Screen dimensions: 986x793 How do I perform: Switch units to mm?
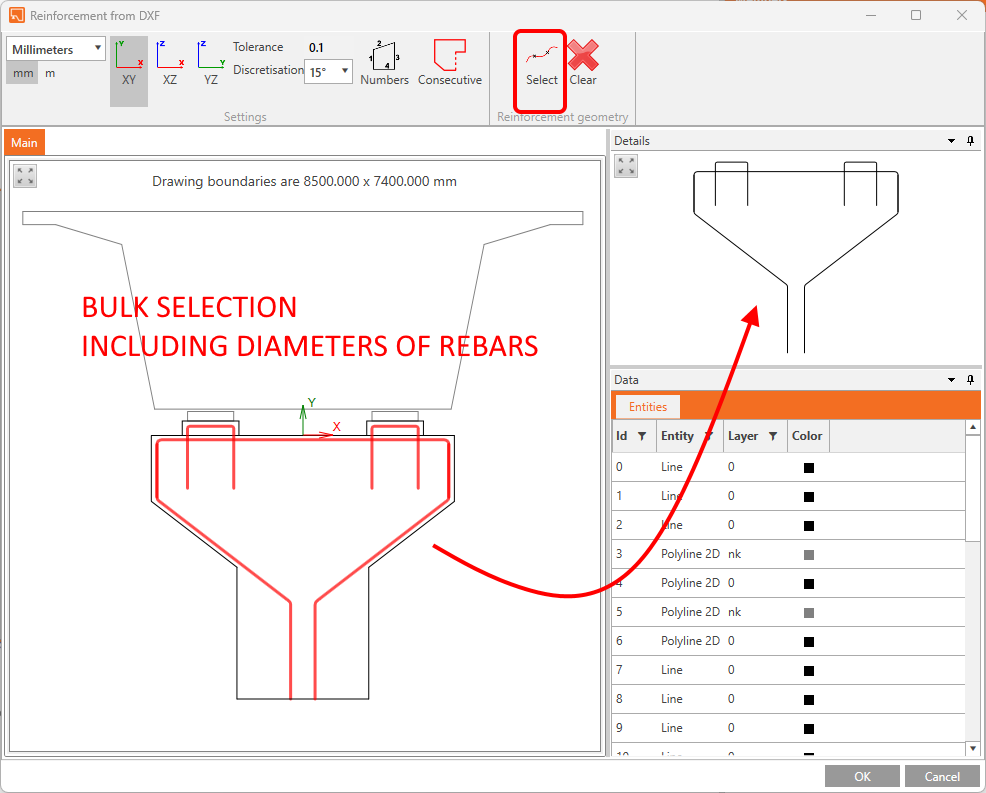tap(23, 74)
